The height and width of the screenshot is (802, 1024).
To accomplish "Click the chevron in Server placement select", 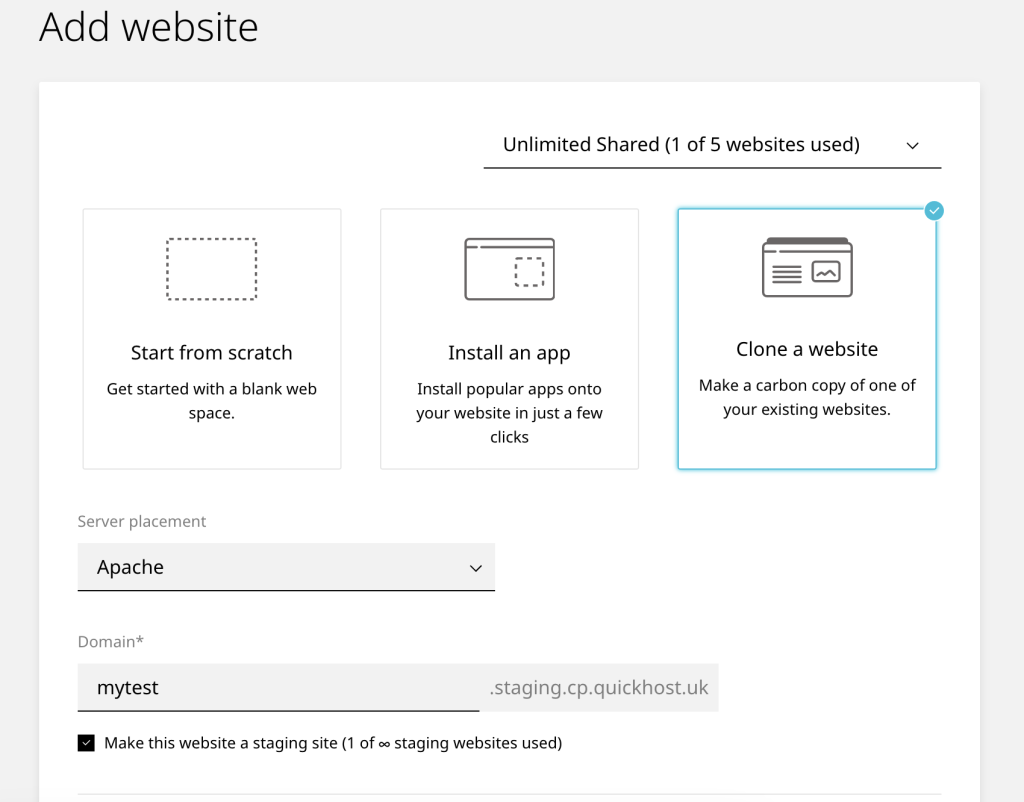I will click(x=476, y=568).
